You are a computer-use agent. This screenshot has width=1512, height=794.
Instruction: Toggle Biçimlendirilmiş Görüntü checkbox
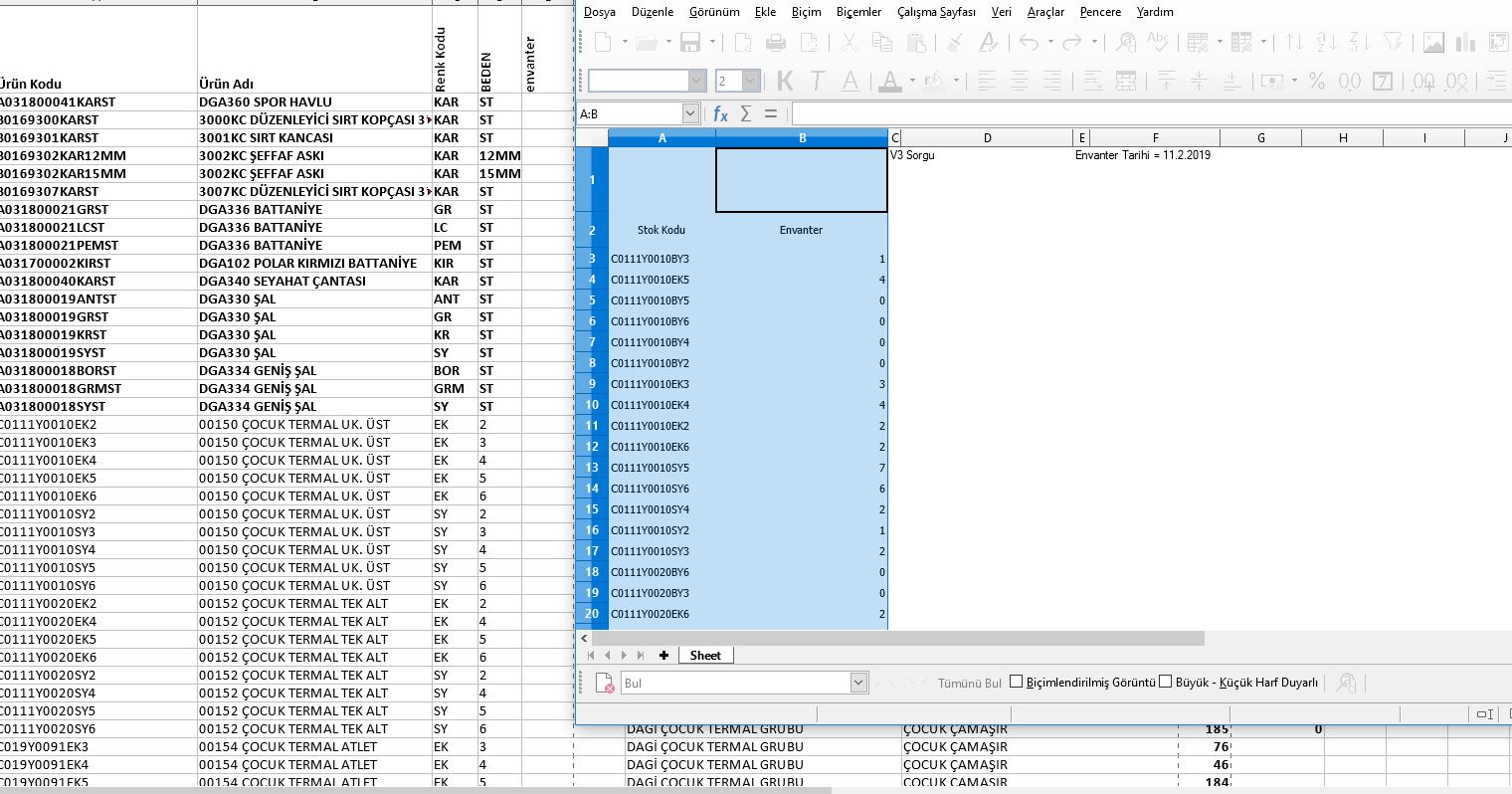1016,682
